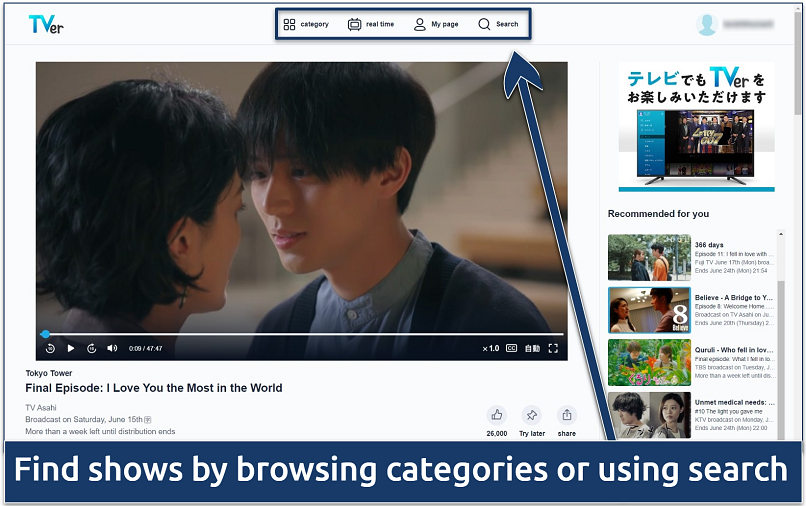Enter fullscreen mode

[553, 349]
